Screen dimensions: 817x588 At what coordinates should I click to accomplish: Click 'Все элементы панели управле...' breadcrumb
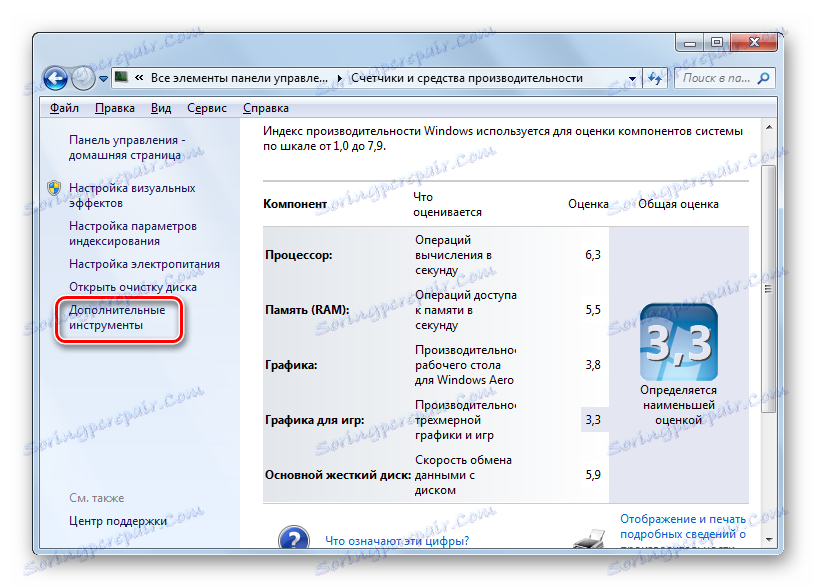pyautogui.click(x=239, y=78)
